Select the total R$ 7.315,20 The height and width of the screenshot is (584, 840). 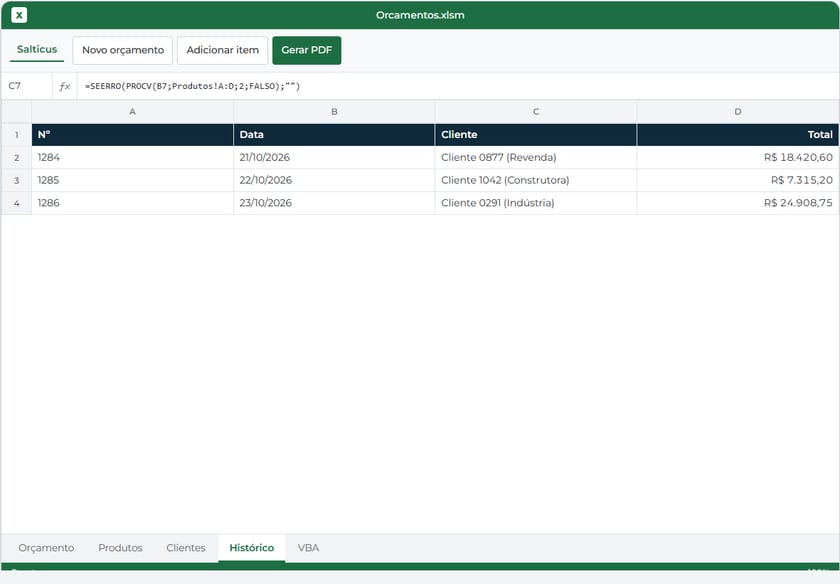(738, 180)
